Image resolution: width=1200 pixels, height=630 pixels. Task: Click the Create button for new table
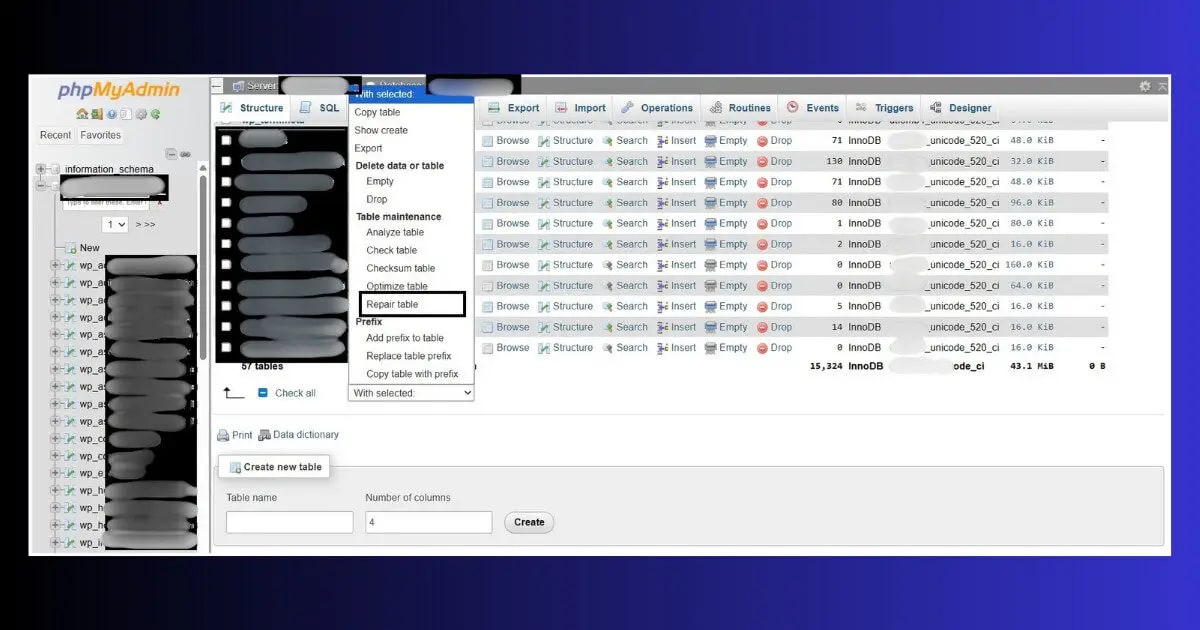[x=528, y=521]
